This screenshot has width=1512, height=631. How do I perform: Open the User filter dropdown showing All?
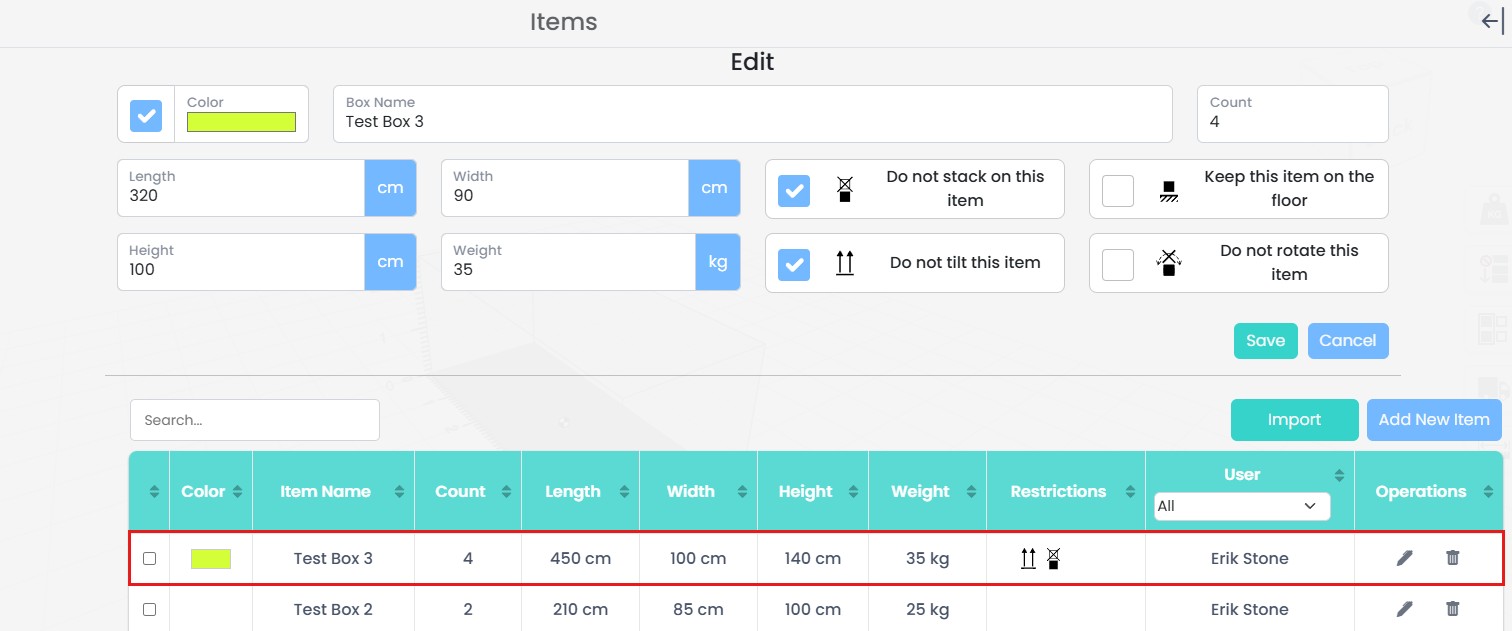1242,506
